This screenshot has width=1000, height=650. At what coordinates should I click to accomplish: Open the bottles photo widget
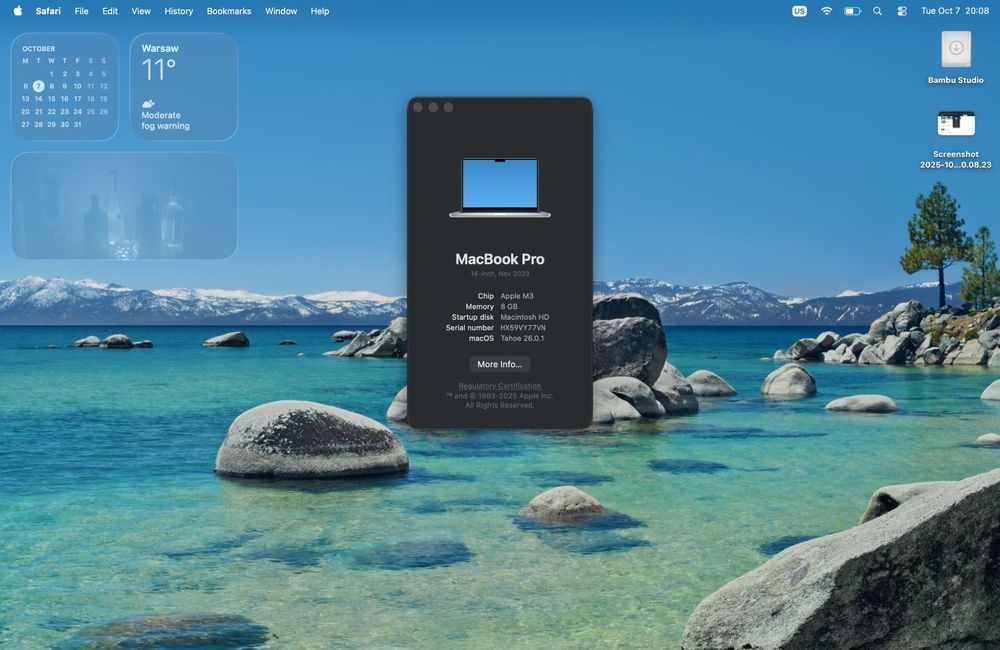tap(124, 205)
